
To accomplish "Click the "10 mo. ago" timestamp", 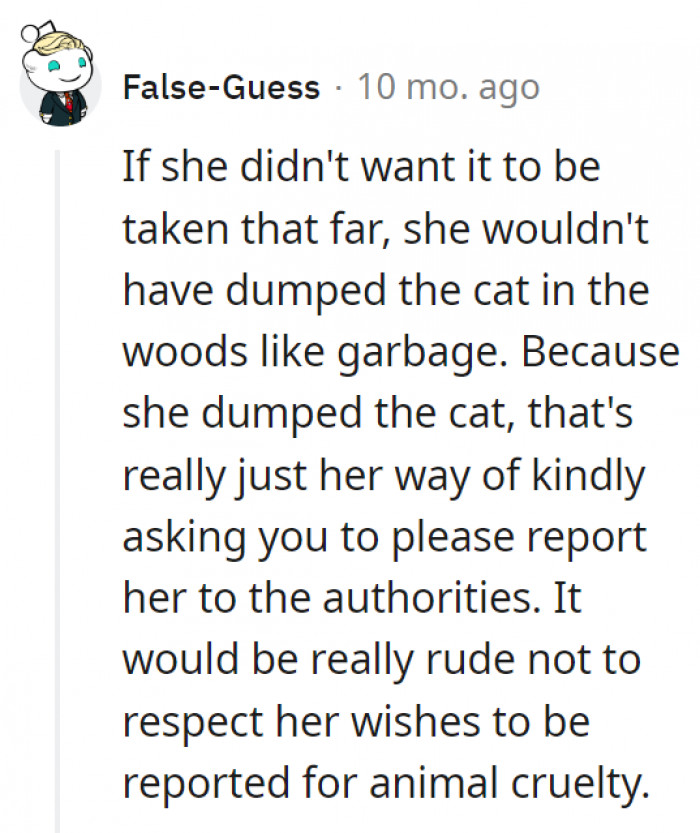I will pos(448,87).
